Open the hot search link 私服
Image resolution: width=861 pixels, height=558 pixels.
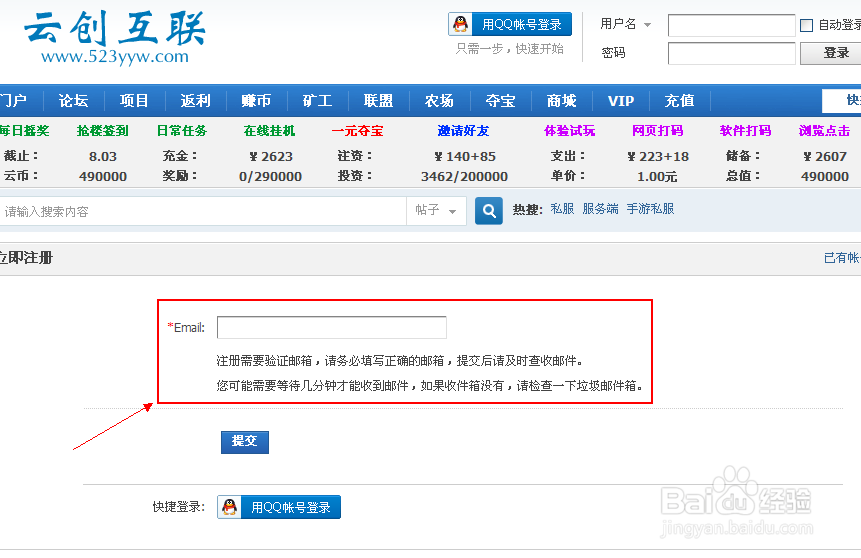click(562, 209)
